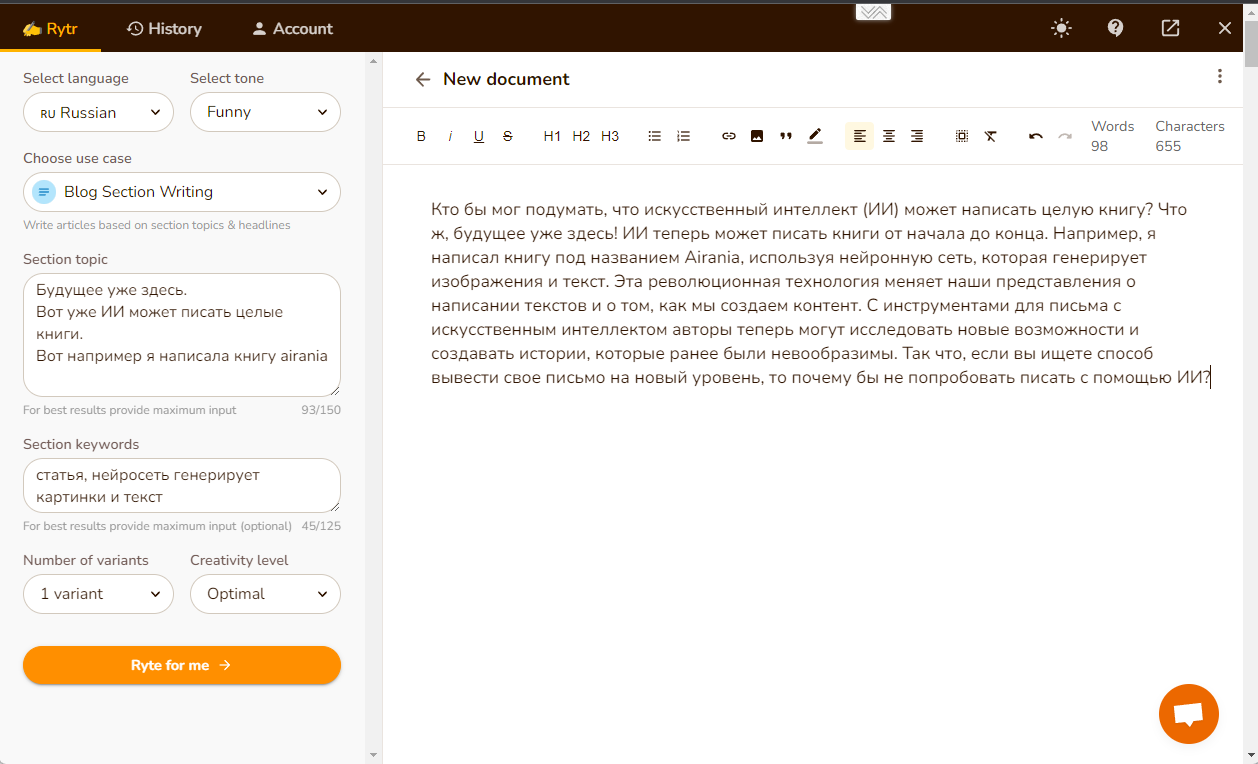Viewport: 1258px width, 764px height.
Task: Go back with the arrow next to New document
Action: tap(423, 79)
